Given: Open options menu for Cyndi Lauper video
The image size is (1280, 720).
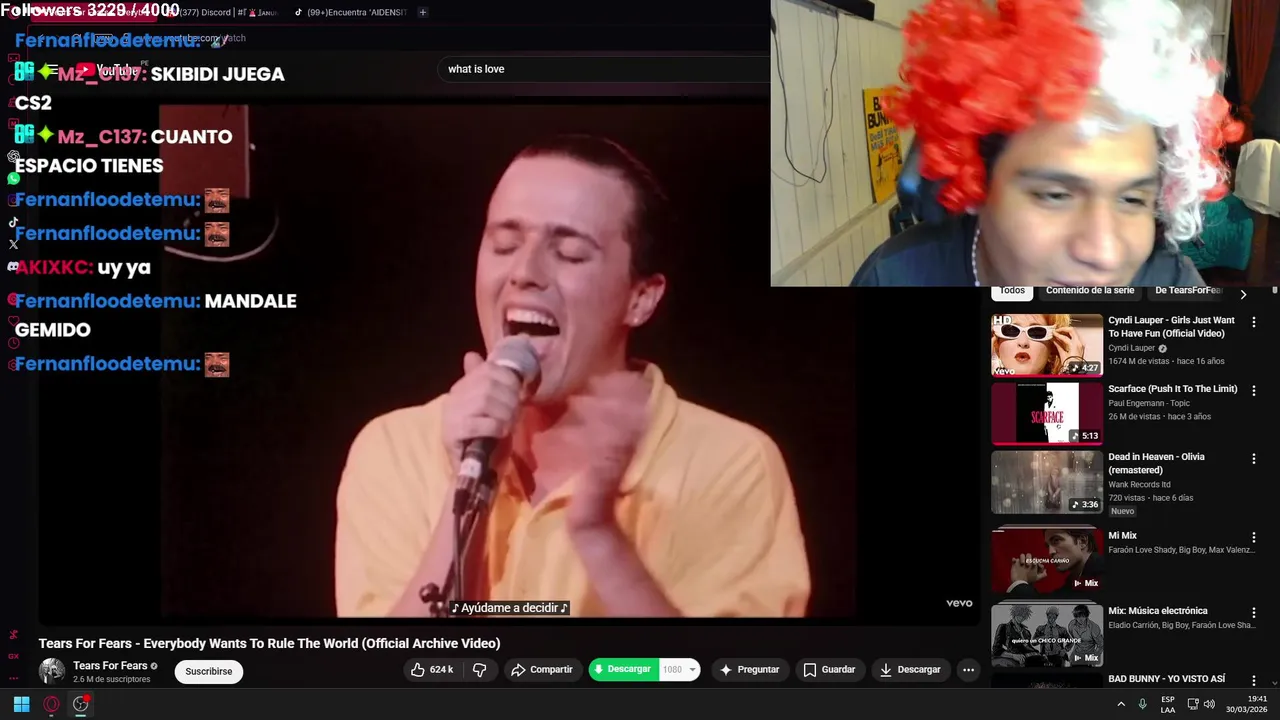Looking at the screenshot, I should pyautogui.click(x=1253, y=322).
